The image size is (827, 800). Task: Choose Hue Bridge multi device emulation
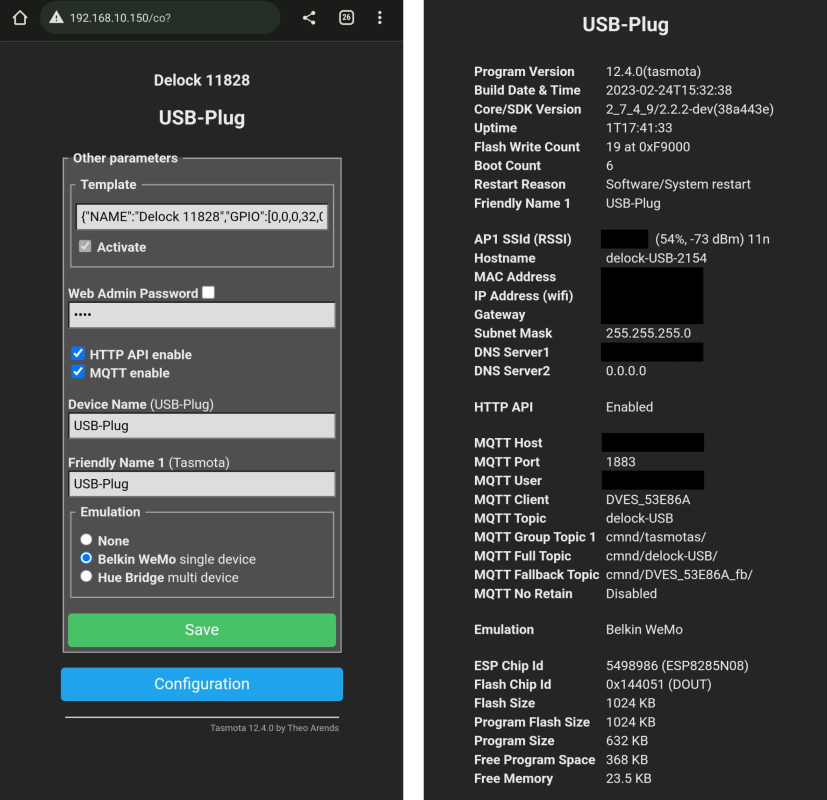86,577
